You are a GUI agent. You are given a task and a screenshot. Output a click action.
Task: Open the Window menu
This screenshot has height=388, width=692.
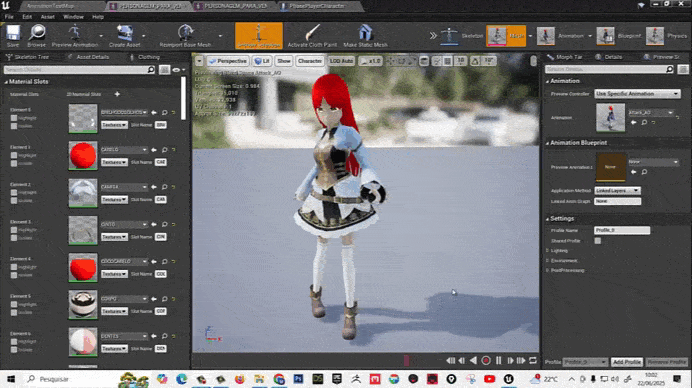point(73,17)
